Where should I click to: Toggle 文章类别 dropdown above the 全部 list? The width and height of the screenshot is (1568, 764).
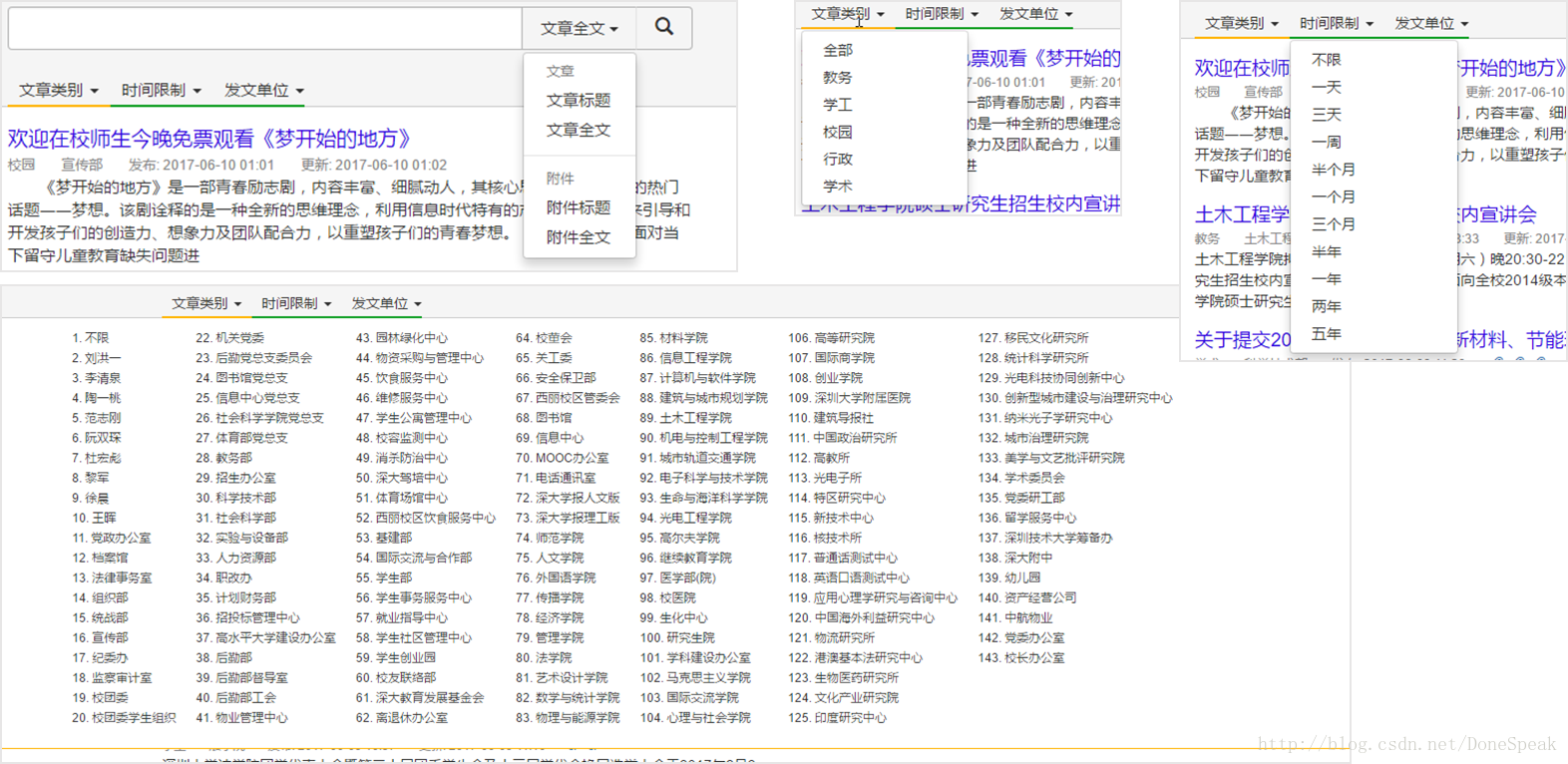click(847, 14)
